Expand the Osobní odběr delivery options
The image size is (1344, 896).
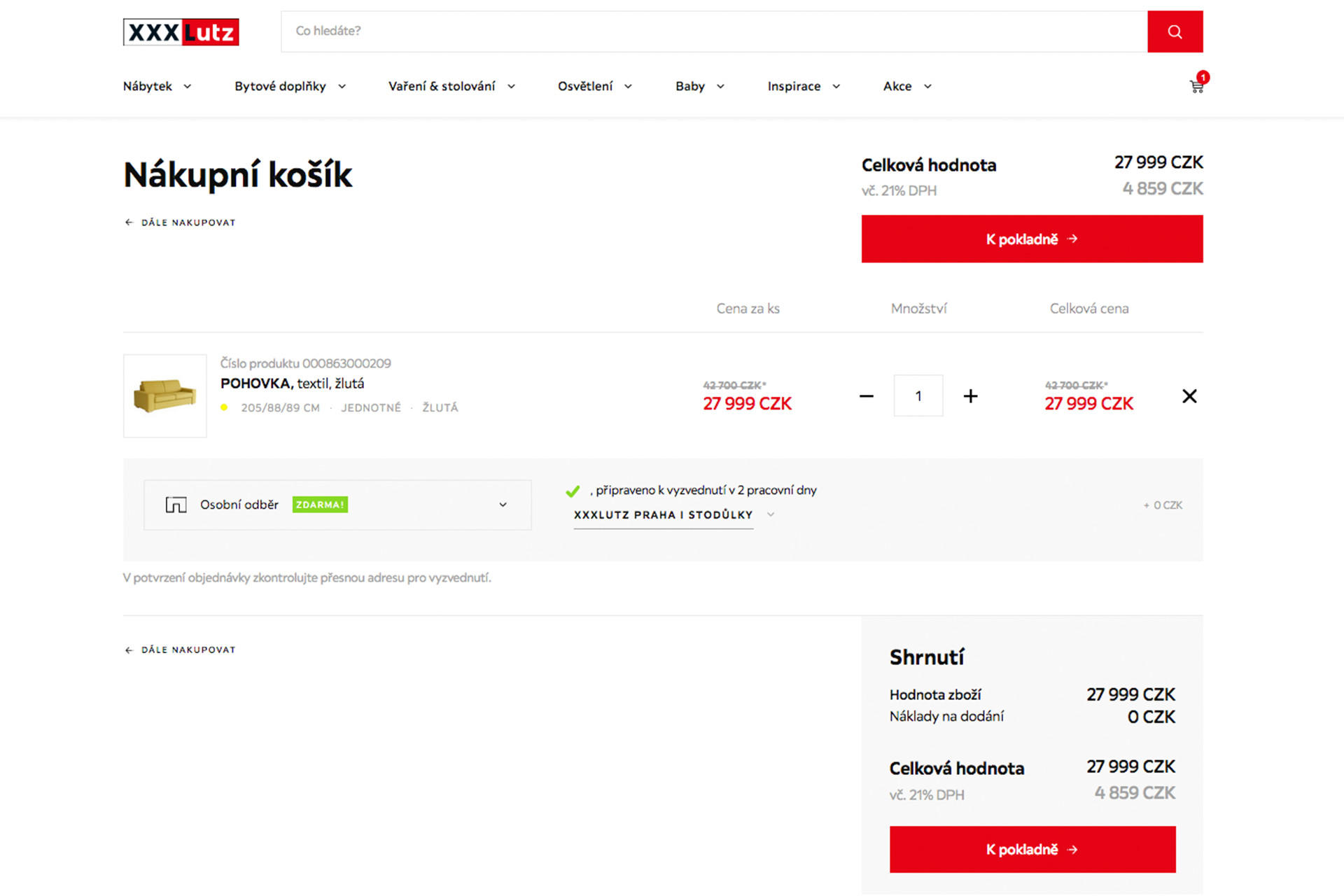coord(502,504)
